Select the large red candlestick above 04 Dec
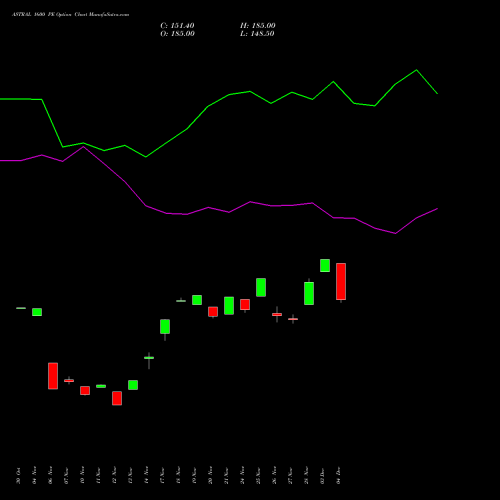 point(341,282)
